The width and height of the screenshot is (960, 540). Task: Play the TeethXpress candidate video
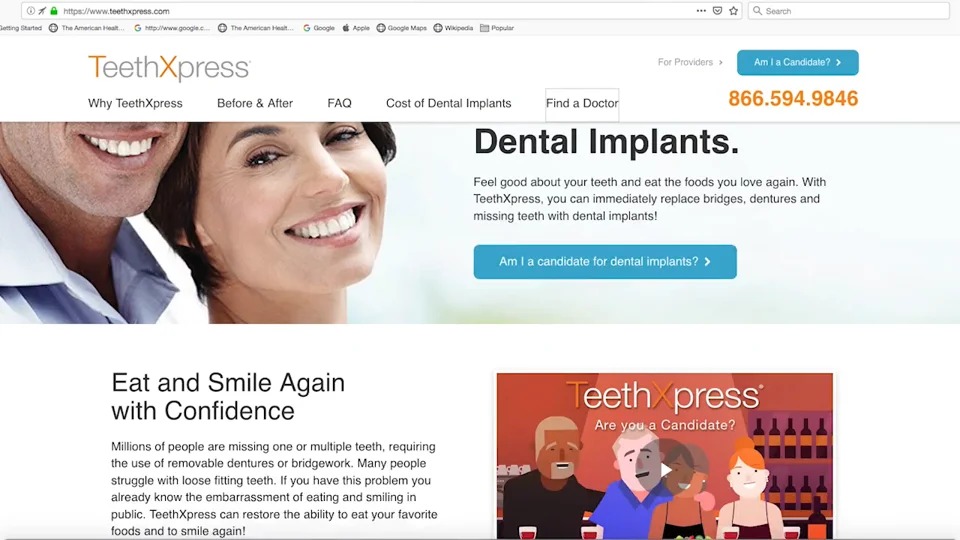(665, 470)
